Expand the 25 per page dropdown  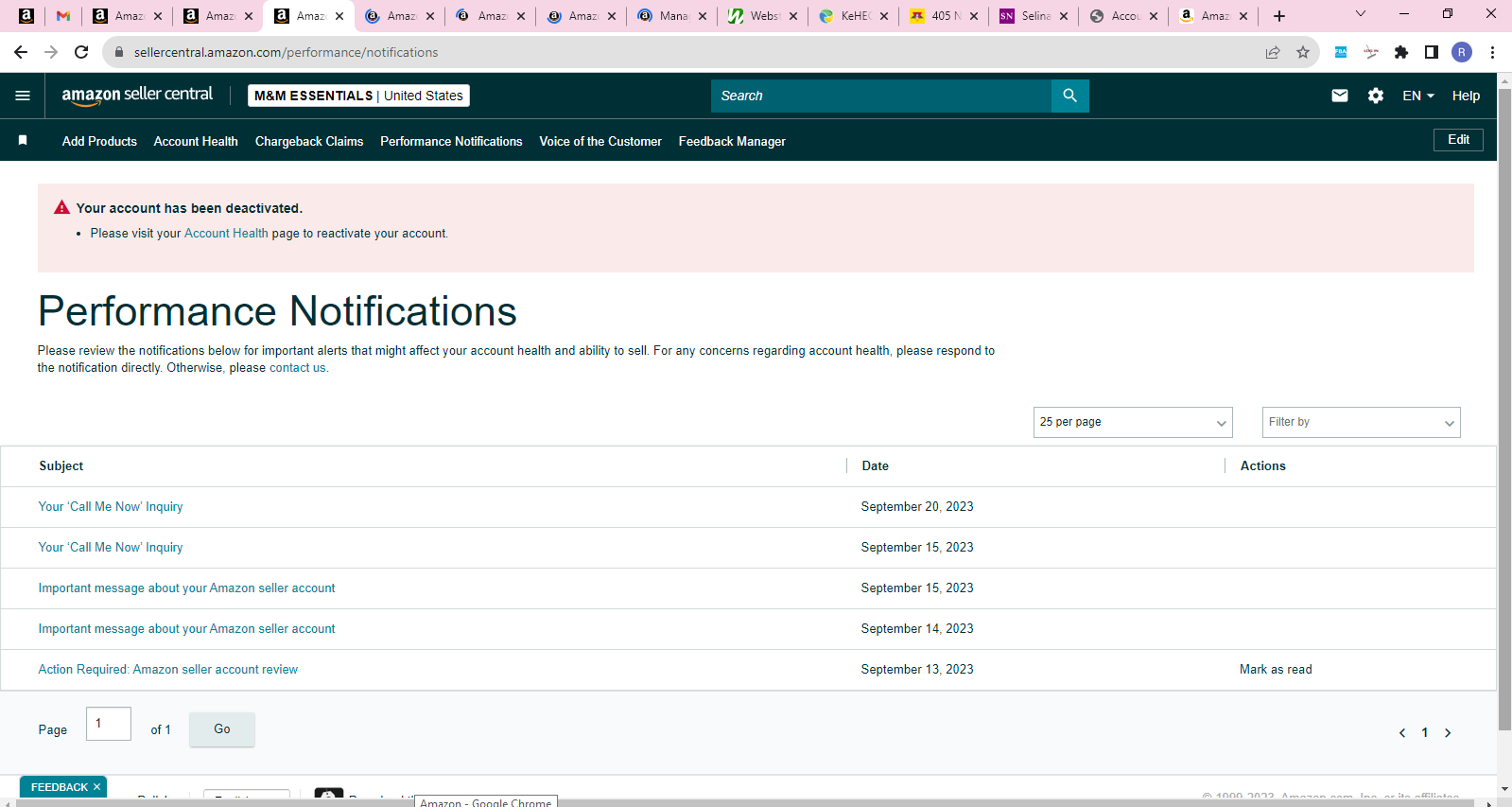pyautogui.click(x=1133, y=422)
